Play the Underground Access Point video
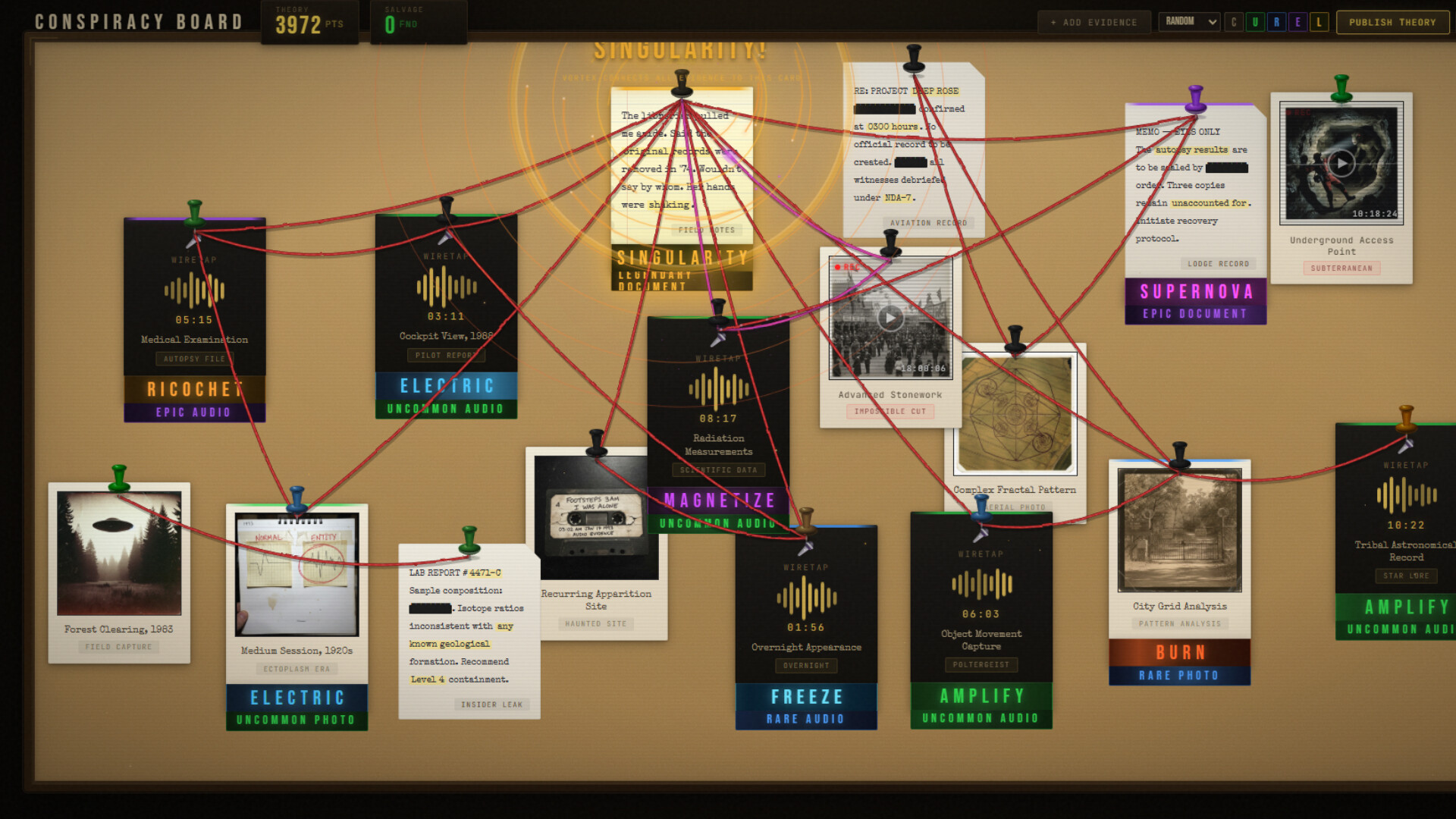 [1341, 162]
